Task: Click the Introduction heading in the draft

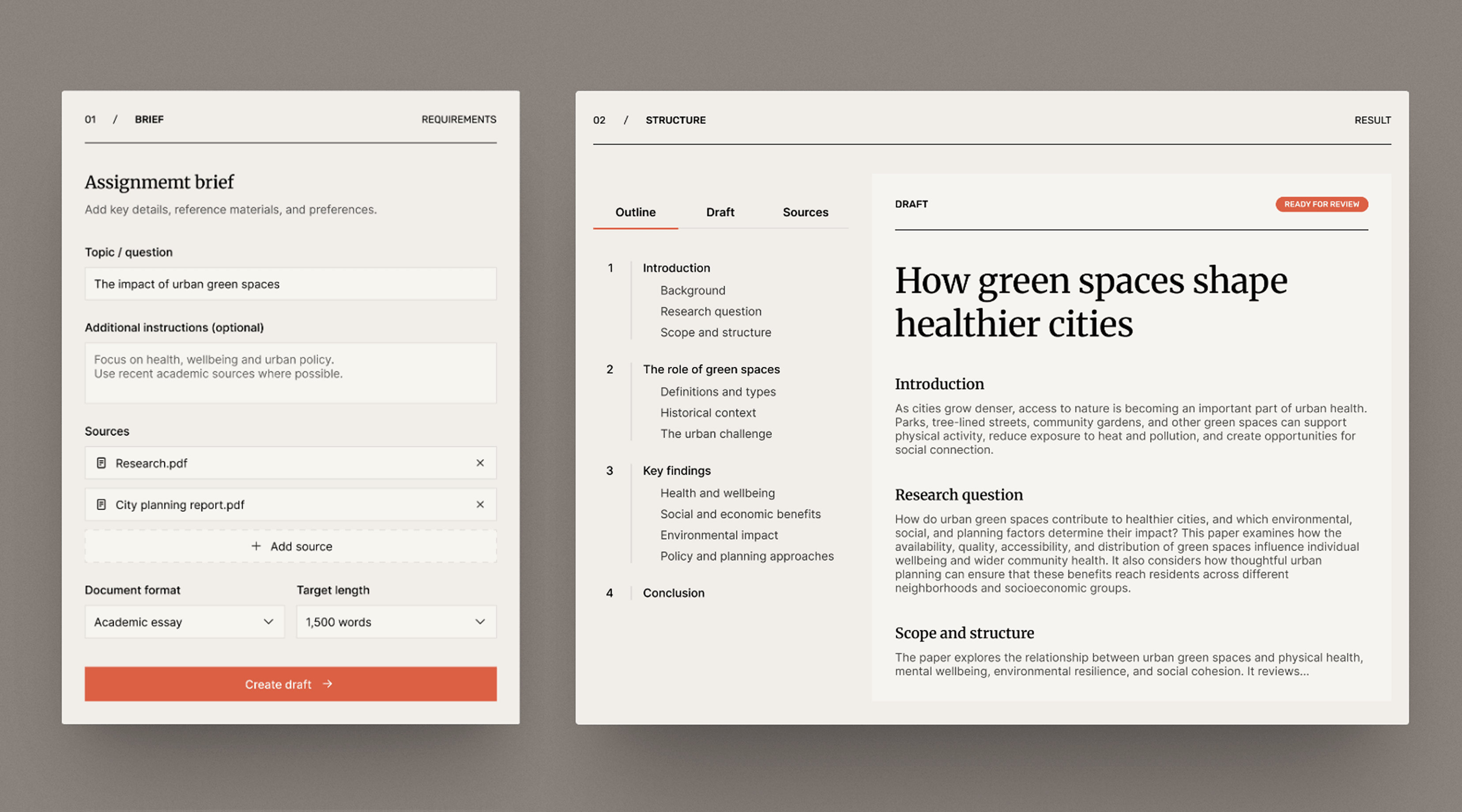Action: 939,384
